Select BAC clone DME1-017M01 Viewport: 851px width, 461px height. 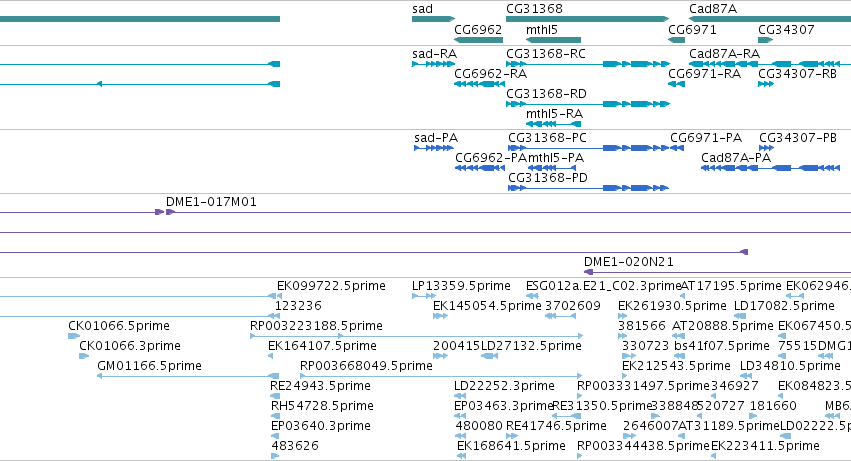tap(211, 202)
